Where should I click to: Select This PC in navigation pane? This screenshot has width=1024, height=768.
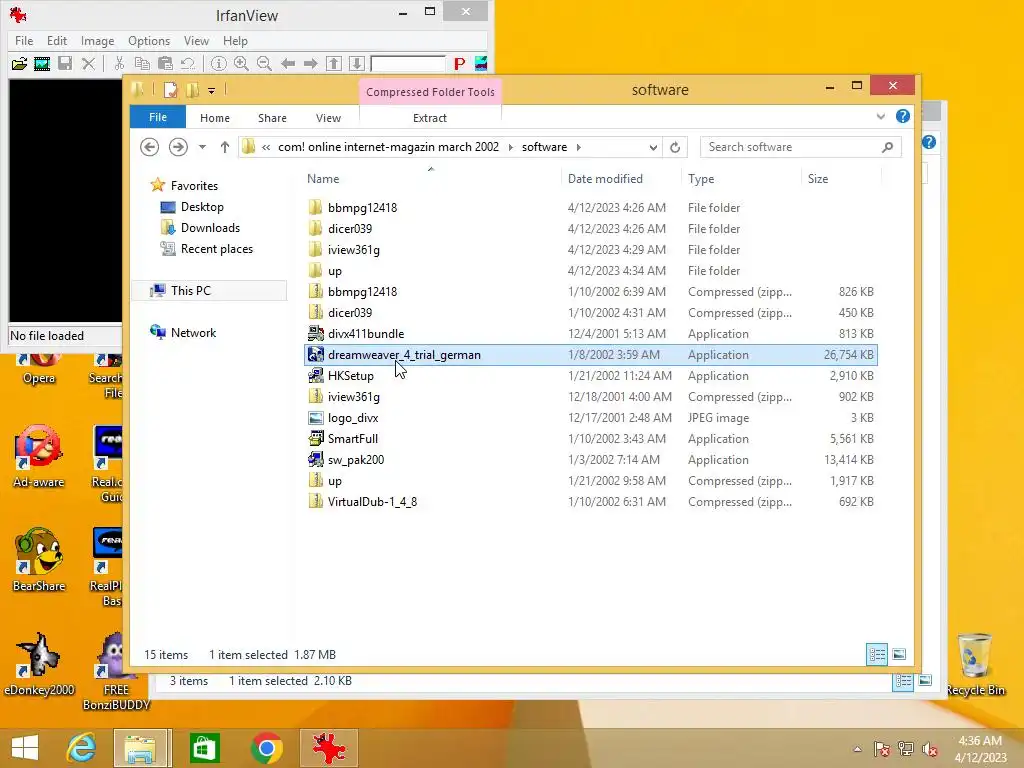pyautogui.click(x=191, y=291)
